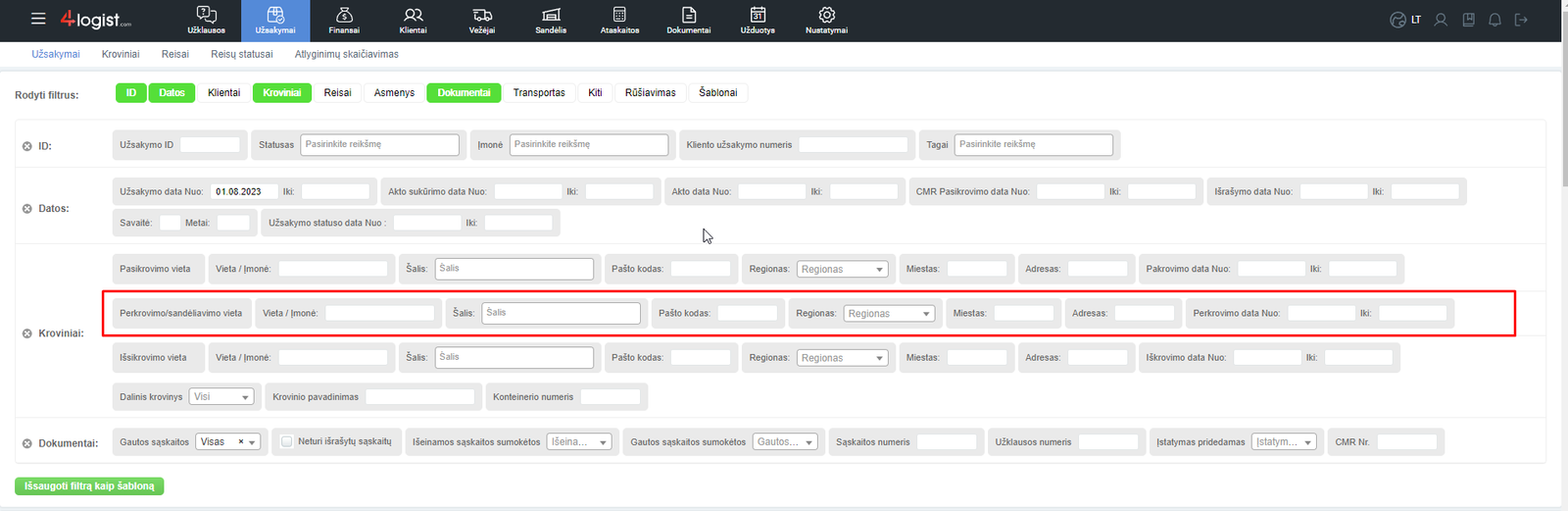Screen dimensions: 1568x511
Task: Toggle the green Dokumentai filter button
Action: pos(464,92)
